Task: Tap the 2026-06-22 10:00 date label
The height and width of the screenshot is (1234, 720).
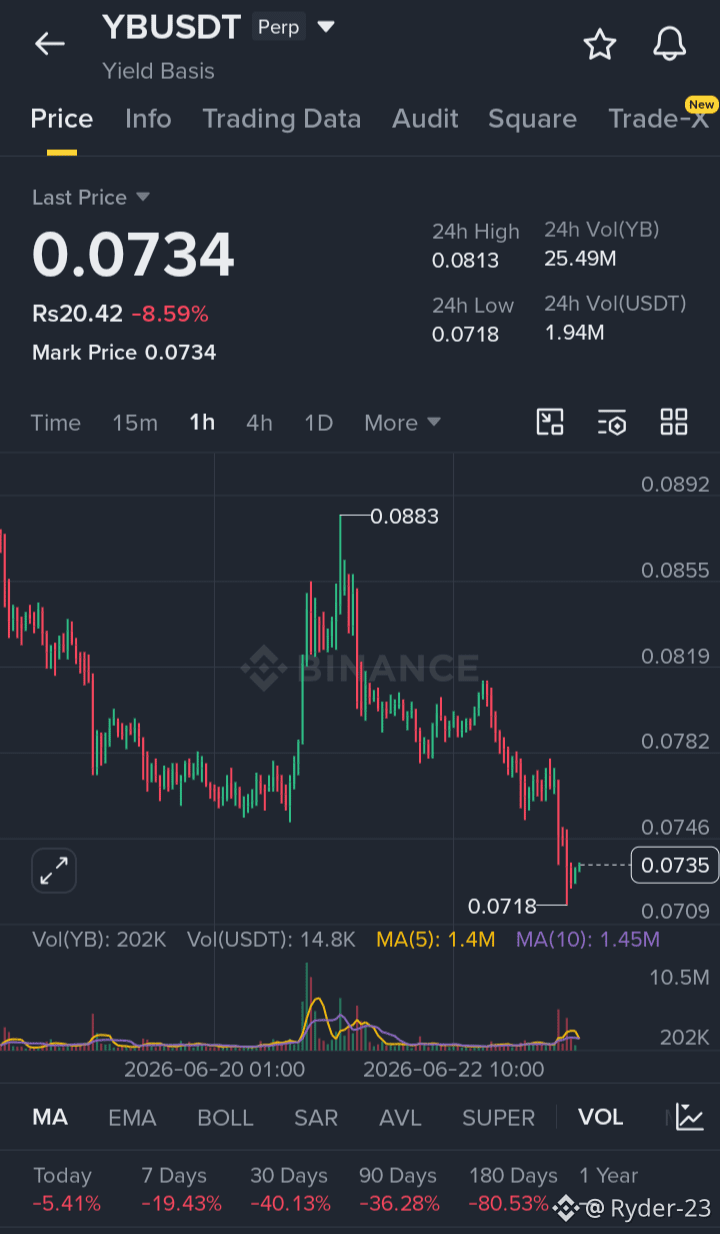Action: click(454, 1069)
